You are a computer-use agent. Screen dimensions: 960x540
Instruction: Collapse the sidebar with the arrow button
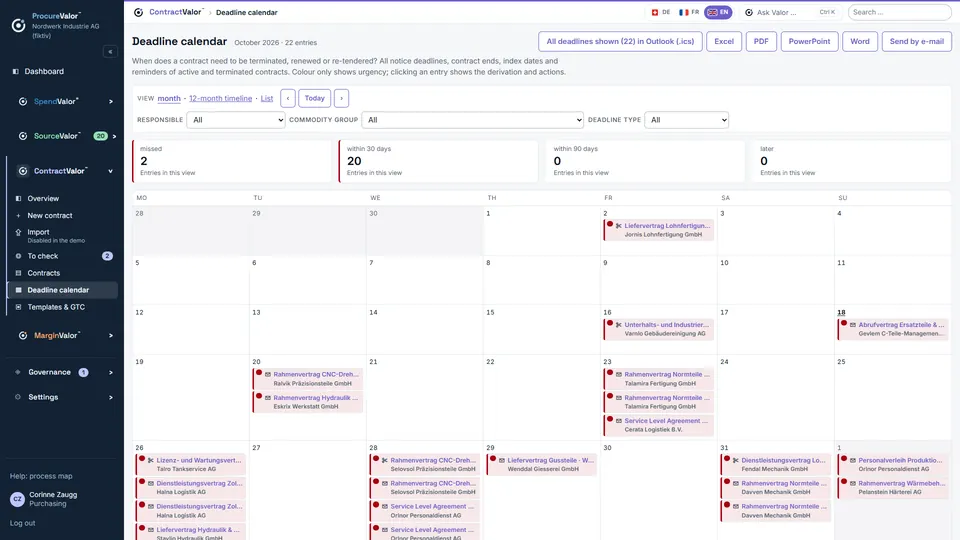[110, 52]
